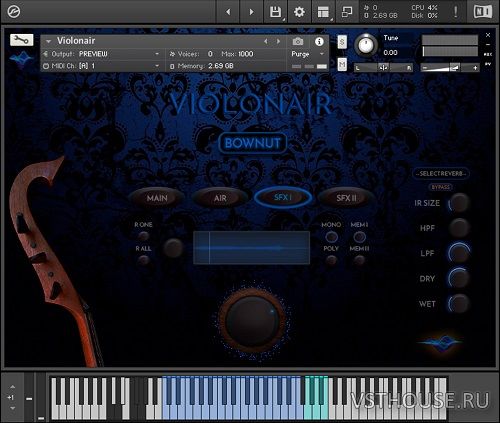This screenshot has height=423, width=500.
Task: Toggle the R ONE round robin button
Action: tap(144, 236)
